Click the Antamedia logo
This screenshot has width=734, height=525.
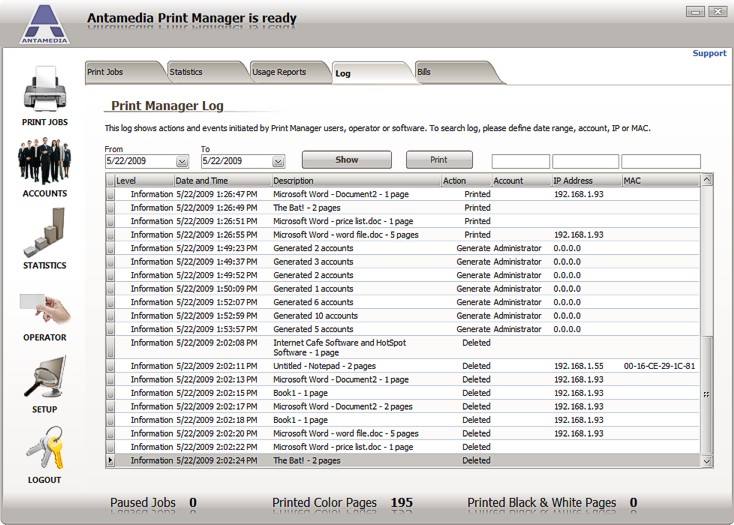44,24
